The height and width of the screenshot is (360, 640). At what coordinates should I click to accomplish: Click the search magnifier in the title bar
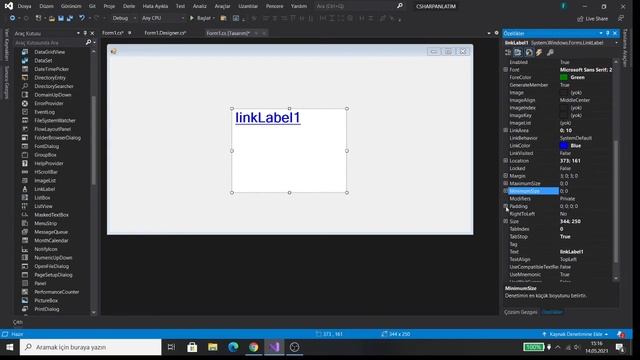pos(400,6)
